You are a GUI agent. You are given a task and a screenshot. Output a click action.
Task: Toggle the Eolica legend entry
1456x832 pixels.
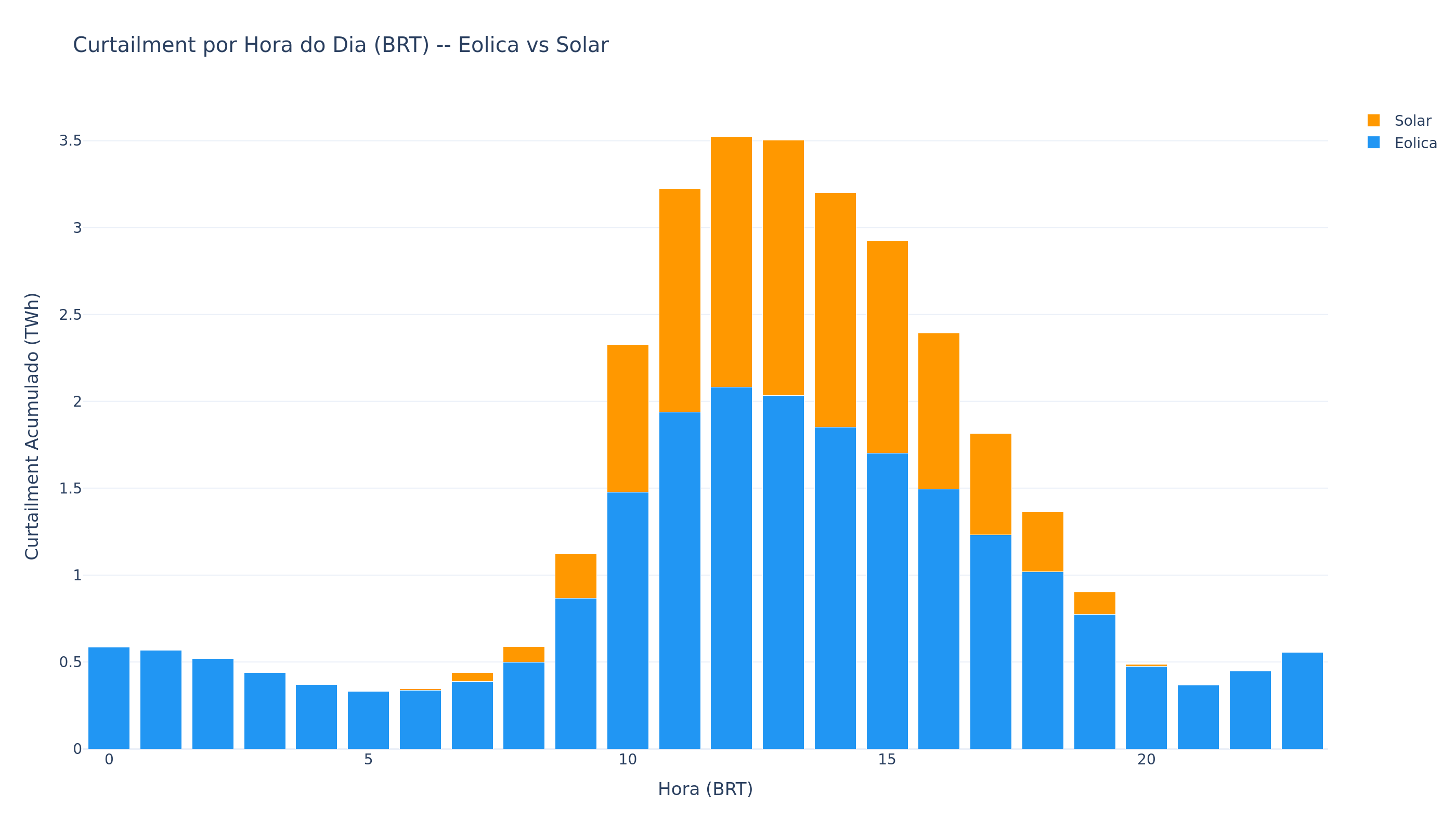(1415, 144)
